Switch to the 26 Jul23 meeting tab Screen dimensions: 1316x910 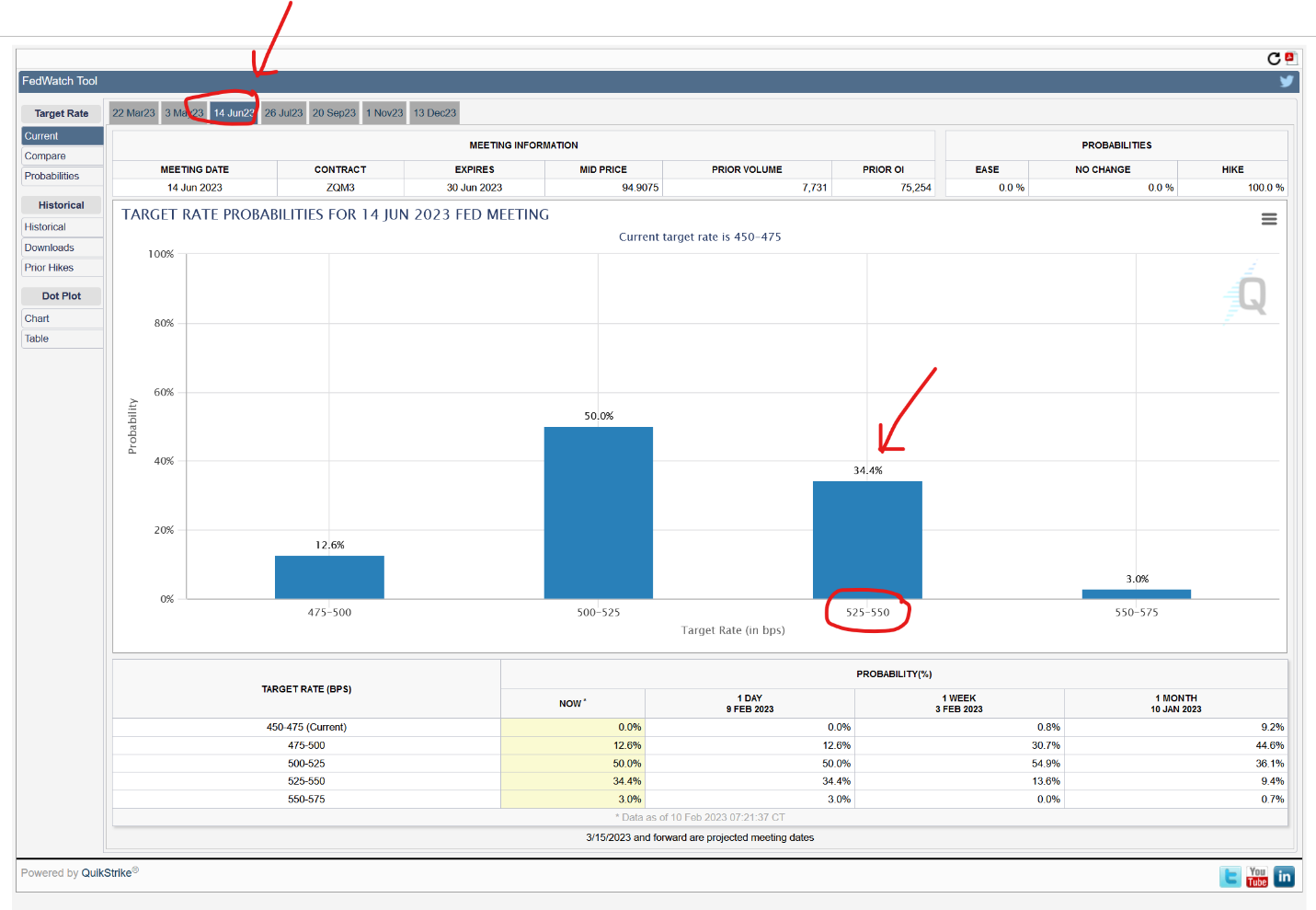pos(283,113)
